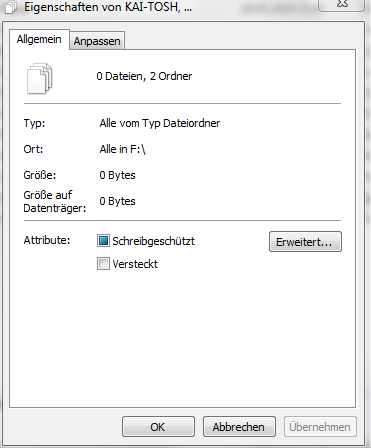The image size is (371, 448).
Task: Click the Größe value "0 Bytes"
Action: tap(117, 175)
